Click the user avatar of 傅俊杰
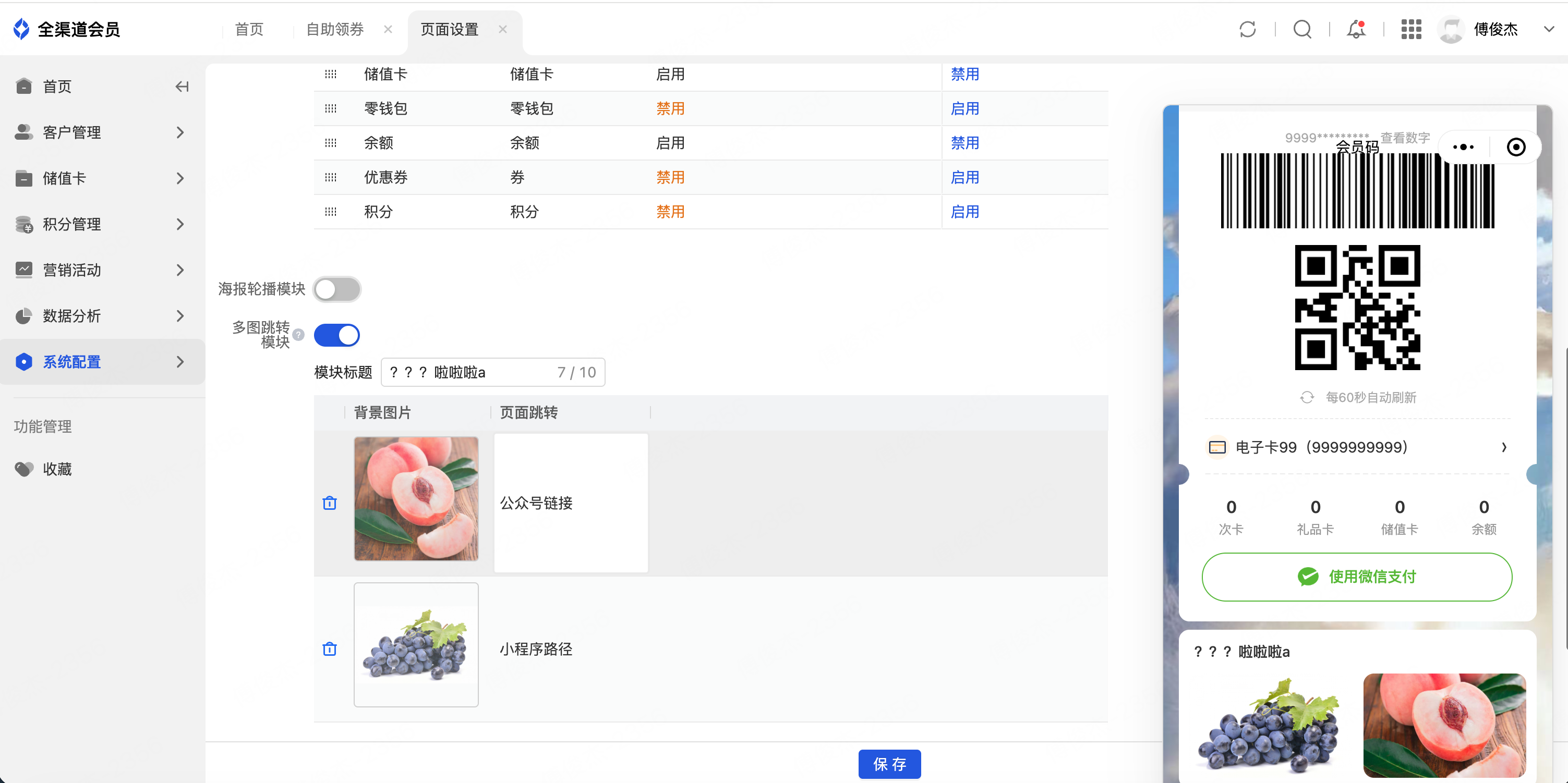This screenshot has height=783, width=1568. pyautogui.click(x=1451, y=29)
